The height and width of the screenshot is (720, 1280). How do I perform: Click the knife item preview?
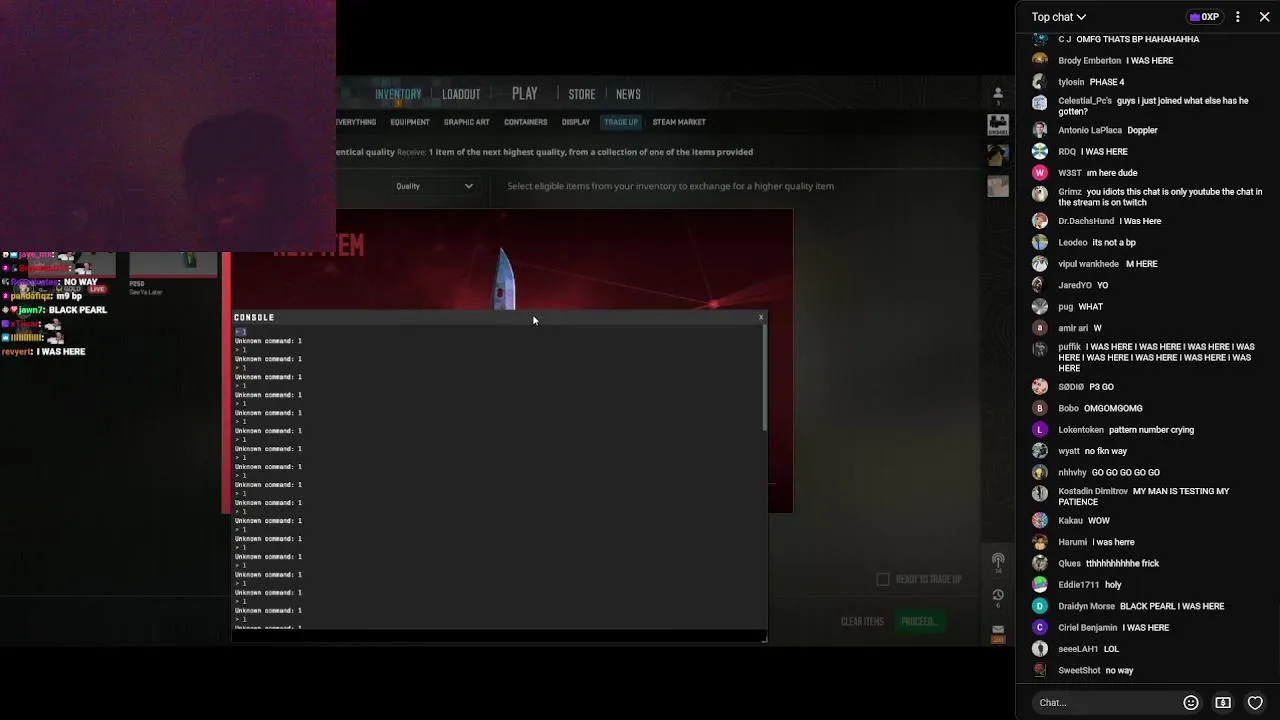[504, 277]
